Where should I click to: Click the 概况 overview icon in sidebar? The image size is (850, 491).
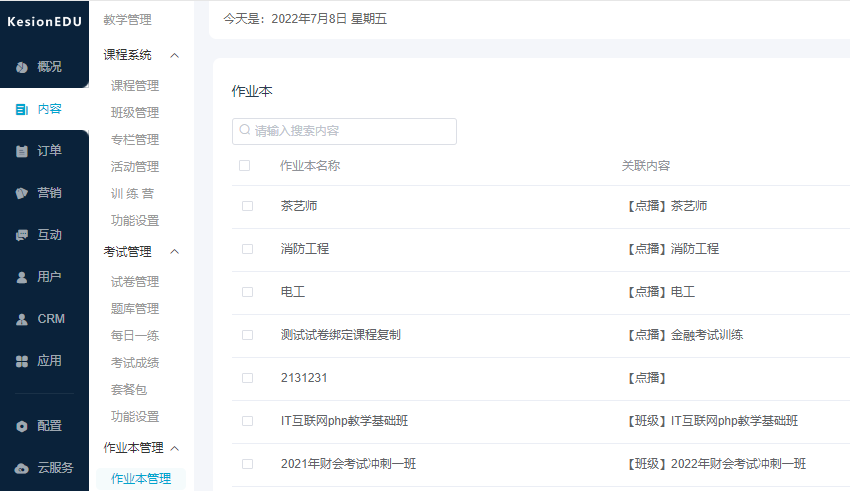click(x=22, y=67)
